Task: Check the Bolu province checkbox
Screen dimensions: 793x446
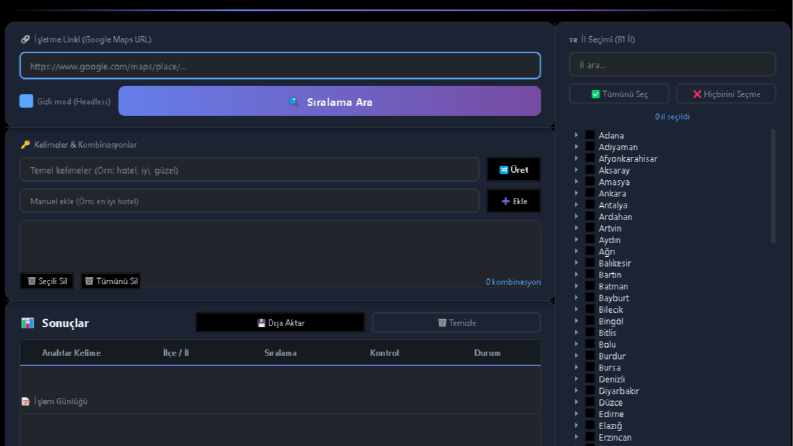Action: click(590, 344)
